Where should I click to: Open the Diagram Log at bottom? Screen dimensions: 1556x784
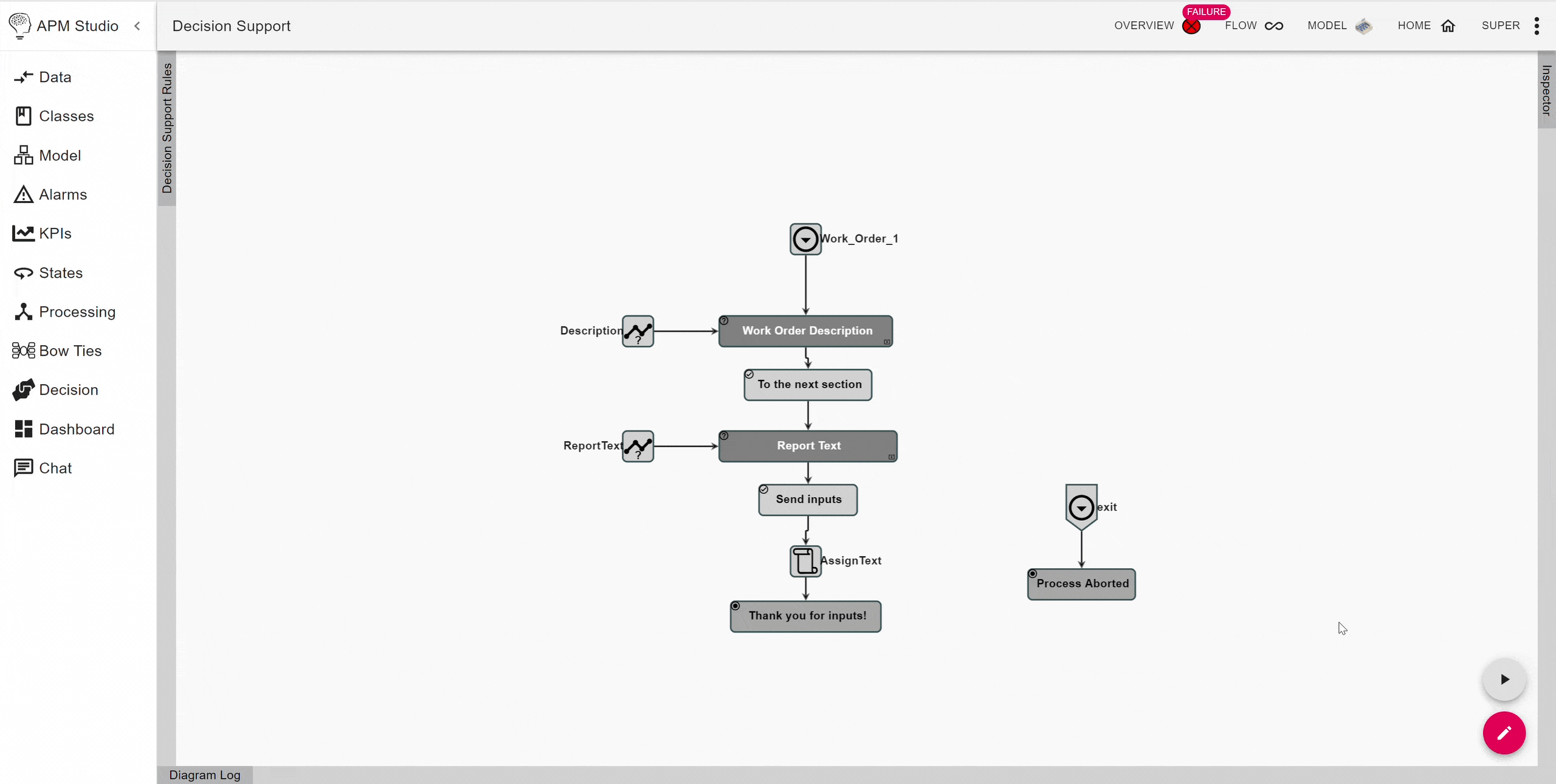[205, 774]
